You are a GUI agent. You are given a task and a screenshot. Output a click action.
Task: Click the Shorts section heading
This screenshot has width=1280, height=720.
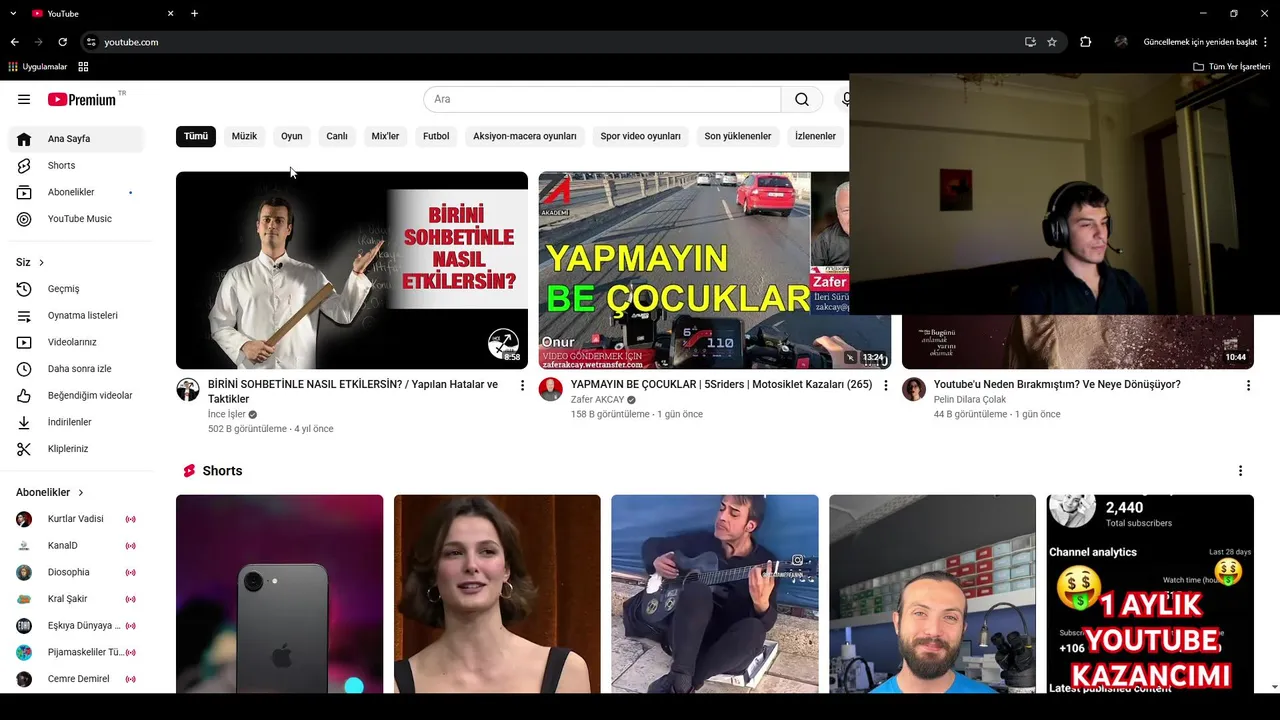(x=222, y=471)
